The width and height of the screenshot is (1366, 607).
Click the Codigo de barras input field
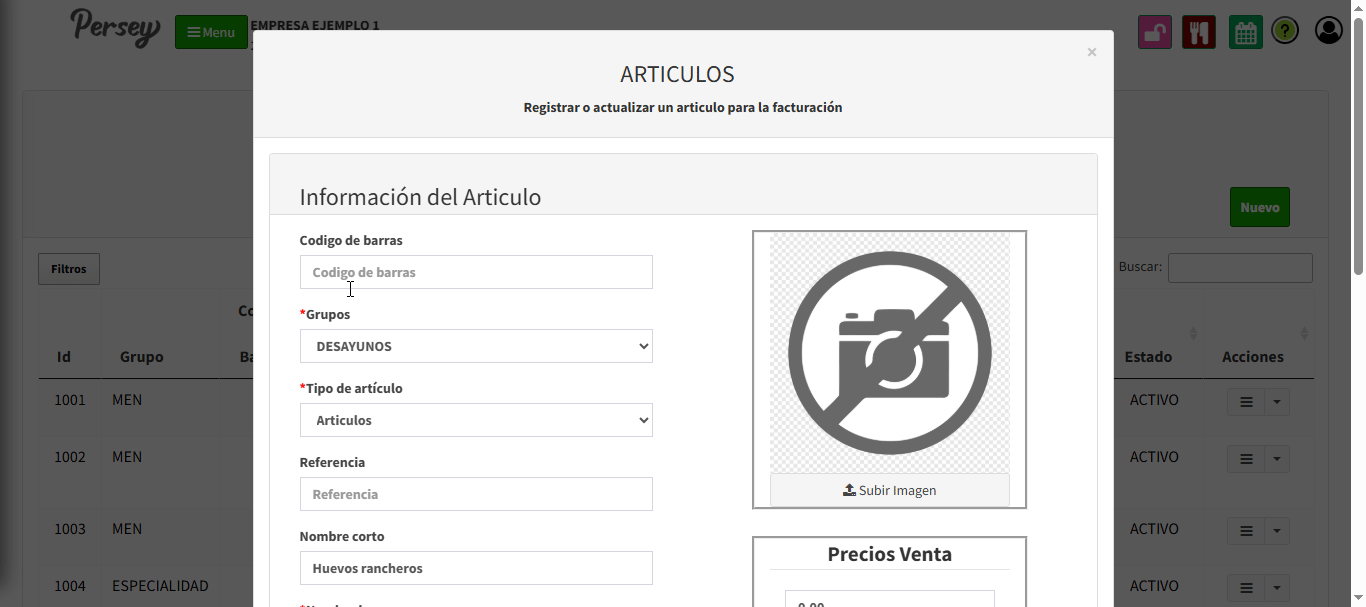[x=476, y=272]
